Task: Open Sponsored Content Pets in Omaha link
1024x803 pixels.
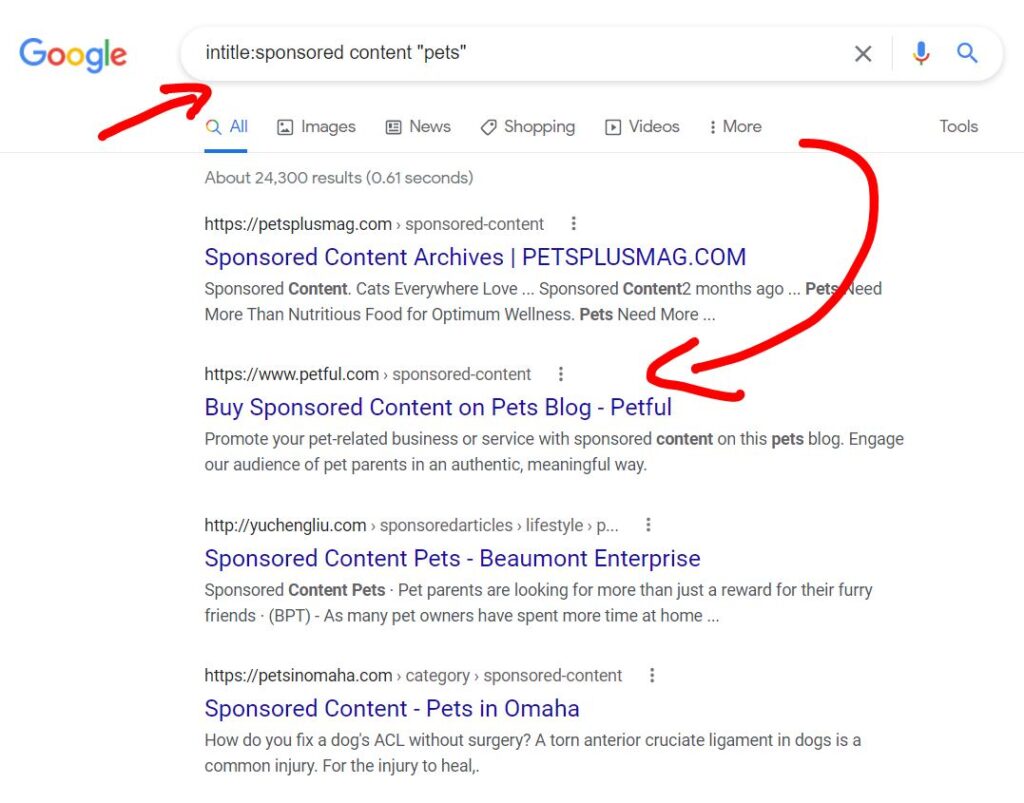Action: (x=392, y=709)
